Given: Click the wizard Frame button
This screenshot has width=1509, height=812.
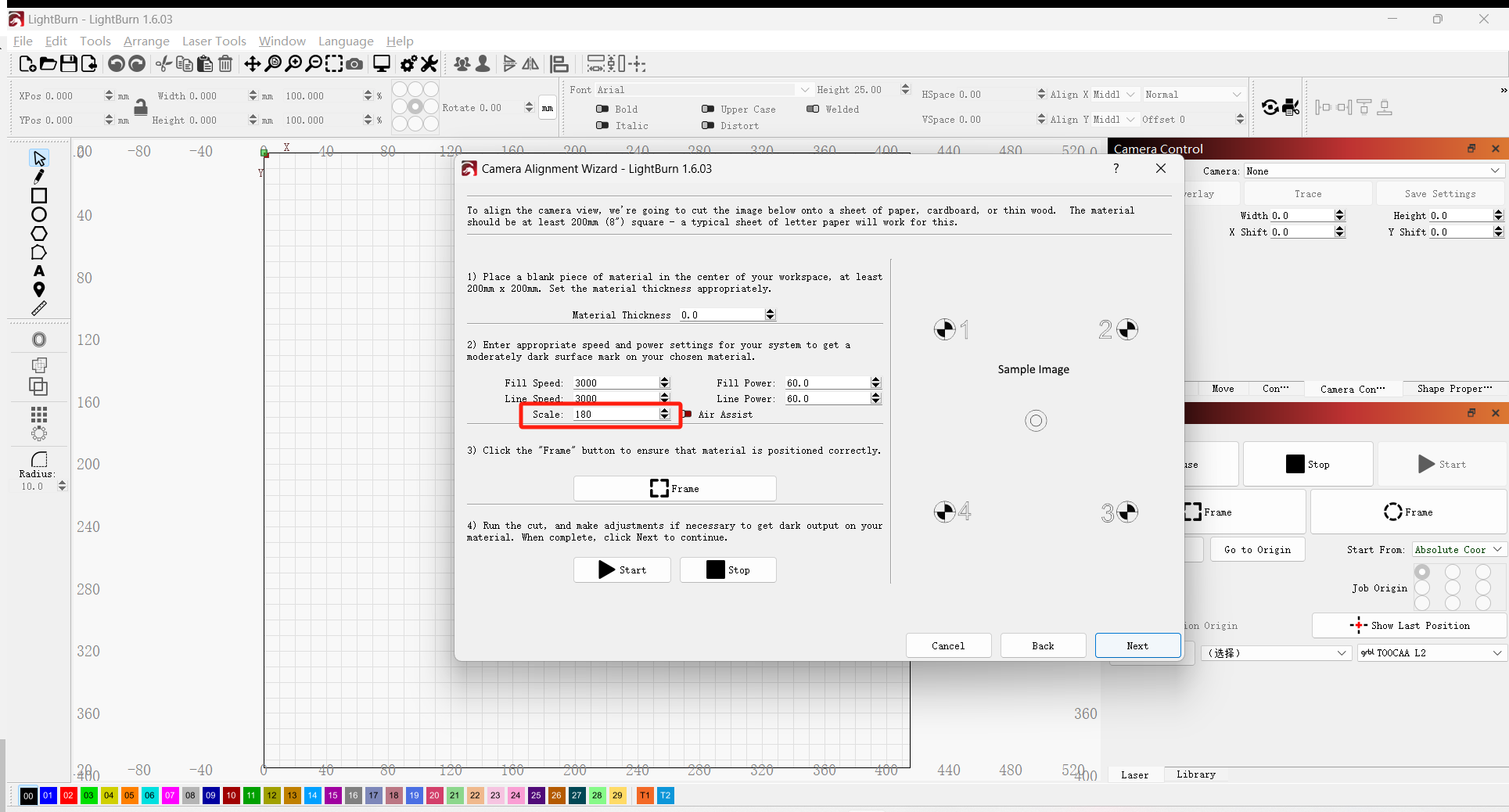Looking at the screenshot, I should [674, 489].
